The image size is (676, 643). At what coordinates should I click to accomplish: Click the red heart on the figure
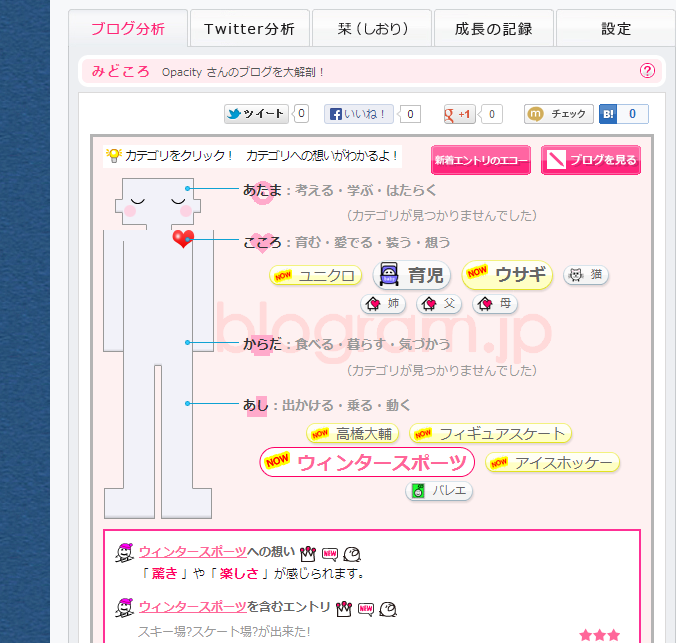pyautogui.click(x=183, y=238)
